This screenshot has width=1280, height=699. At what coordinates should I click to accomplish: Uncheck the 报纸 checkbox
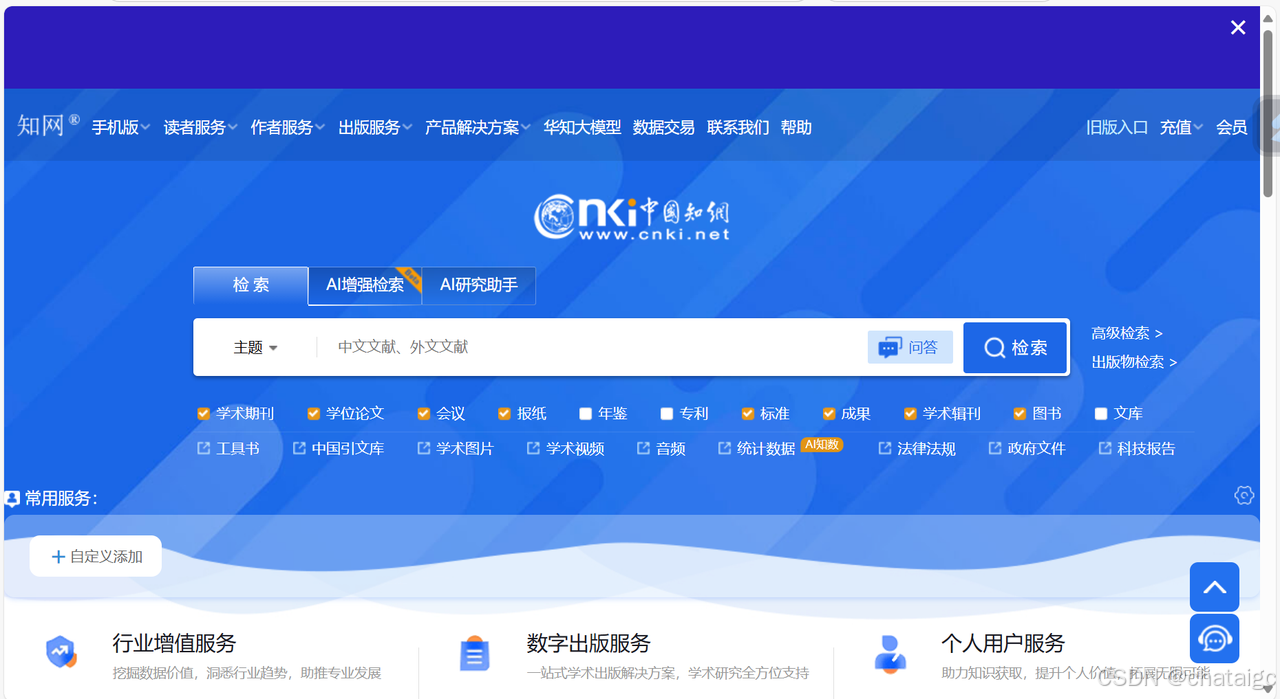click(505, 413)
